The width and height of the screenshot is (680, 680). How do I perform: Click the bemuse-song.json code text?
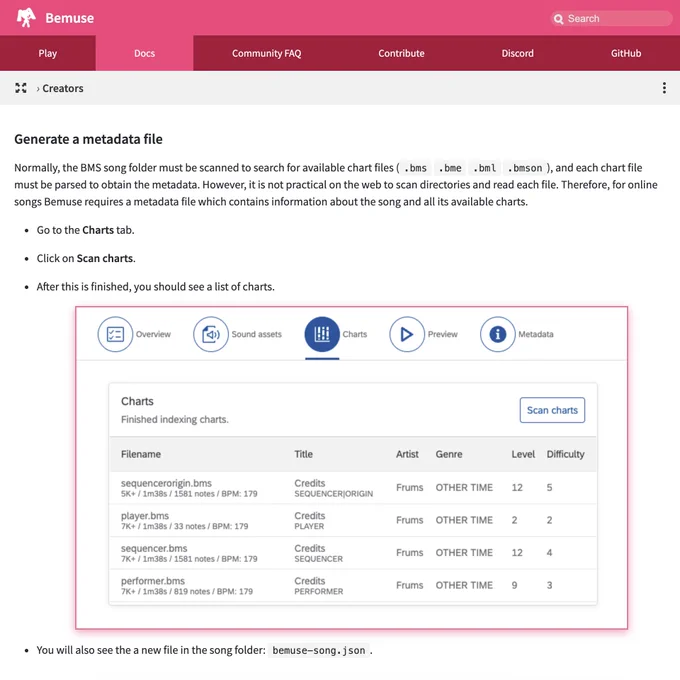click(319, 650)
